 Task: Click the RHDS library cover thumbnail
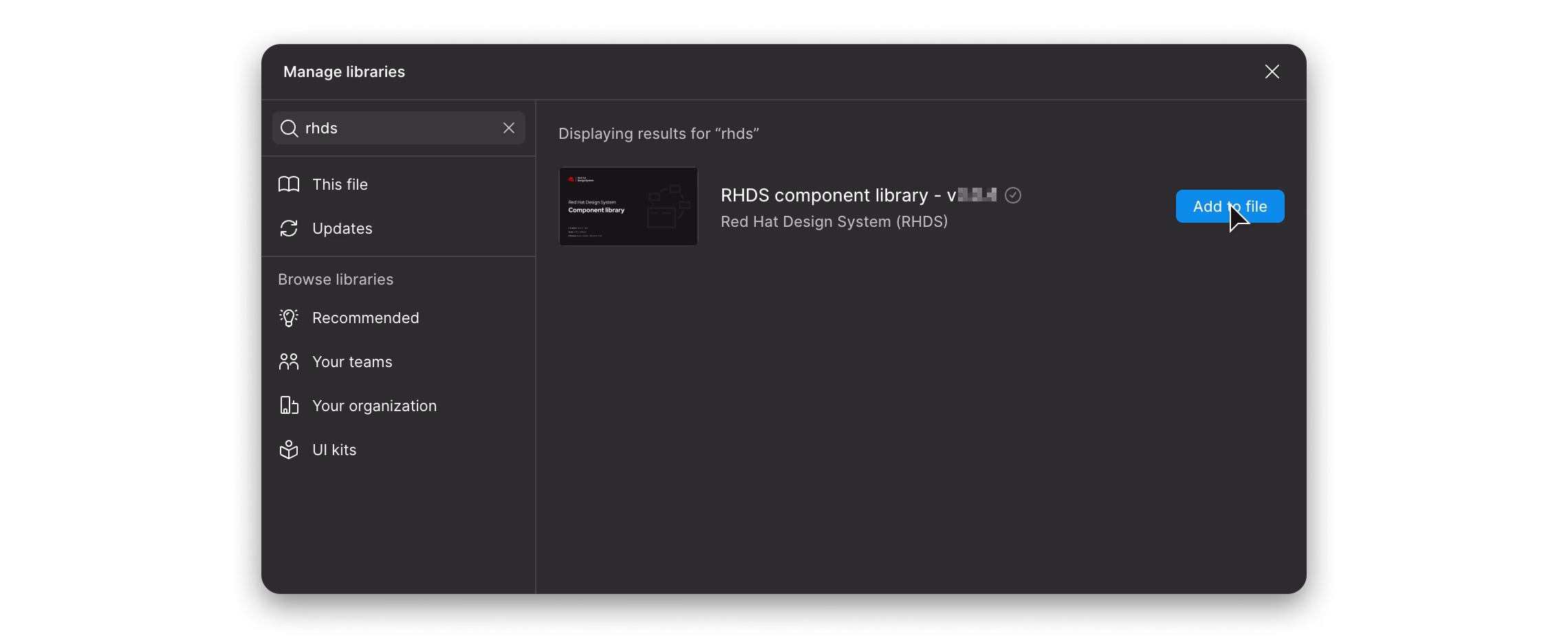(x=627, y=206)
